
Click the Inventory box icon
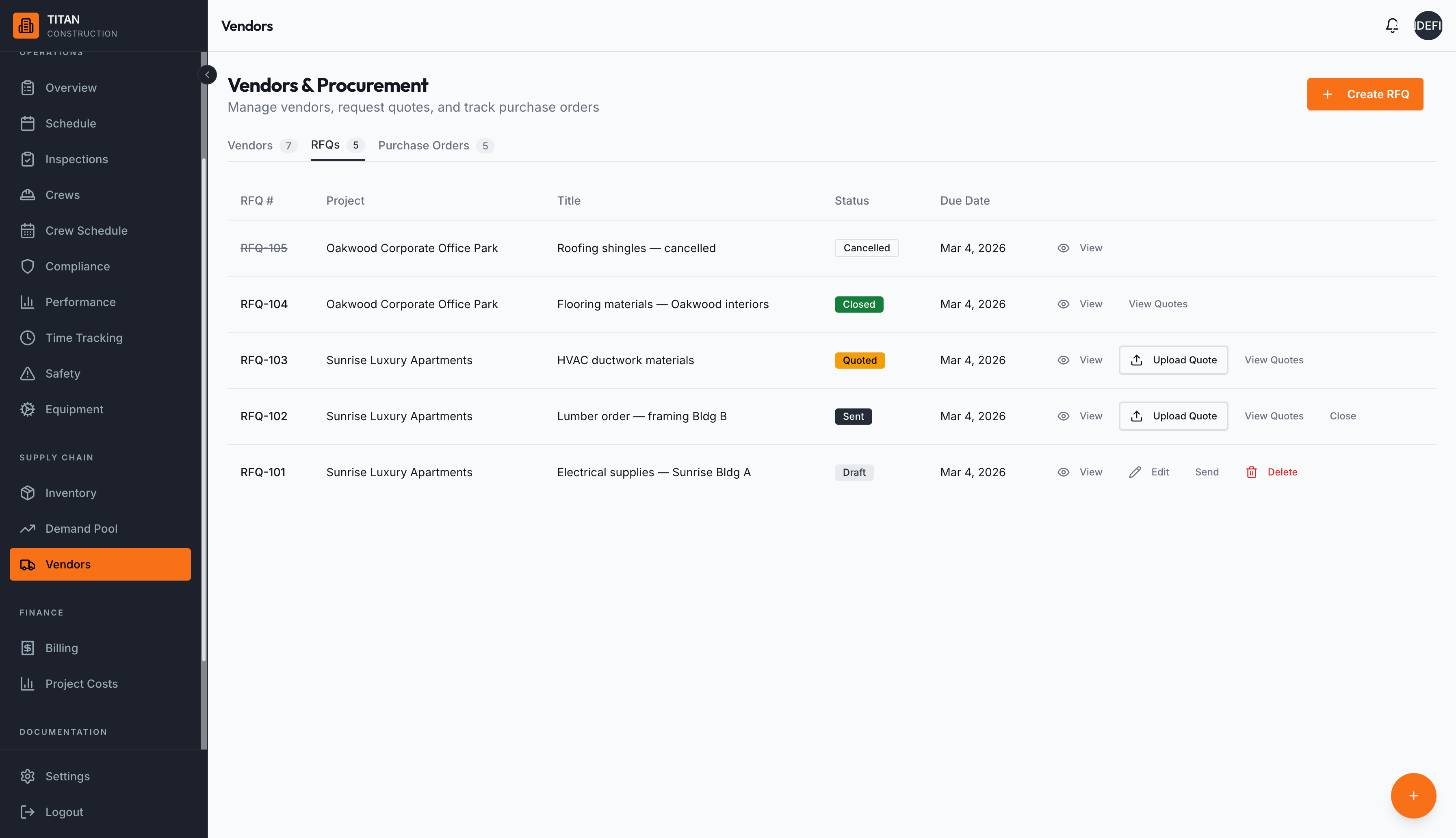[x=28, y=492]
